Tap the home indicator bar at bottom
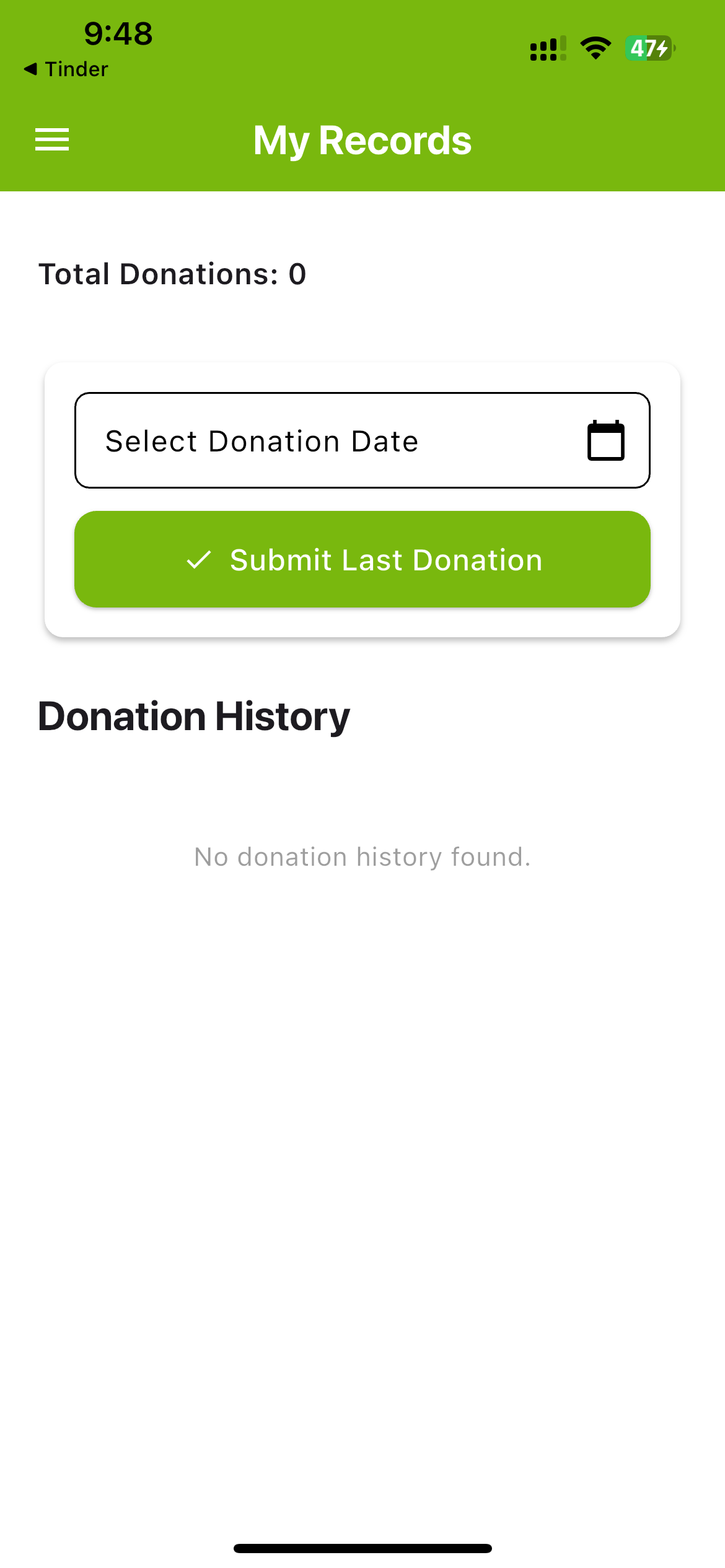 (x=362, y=1548)
